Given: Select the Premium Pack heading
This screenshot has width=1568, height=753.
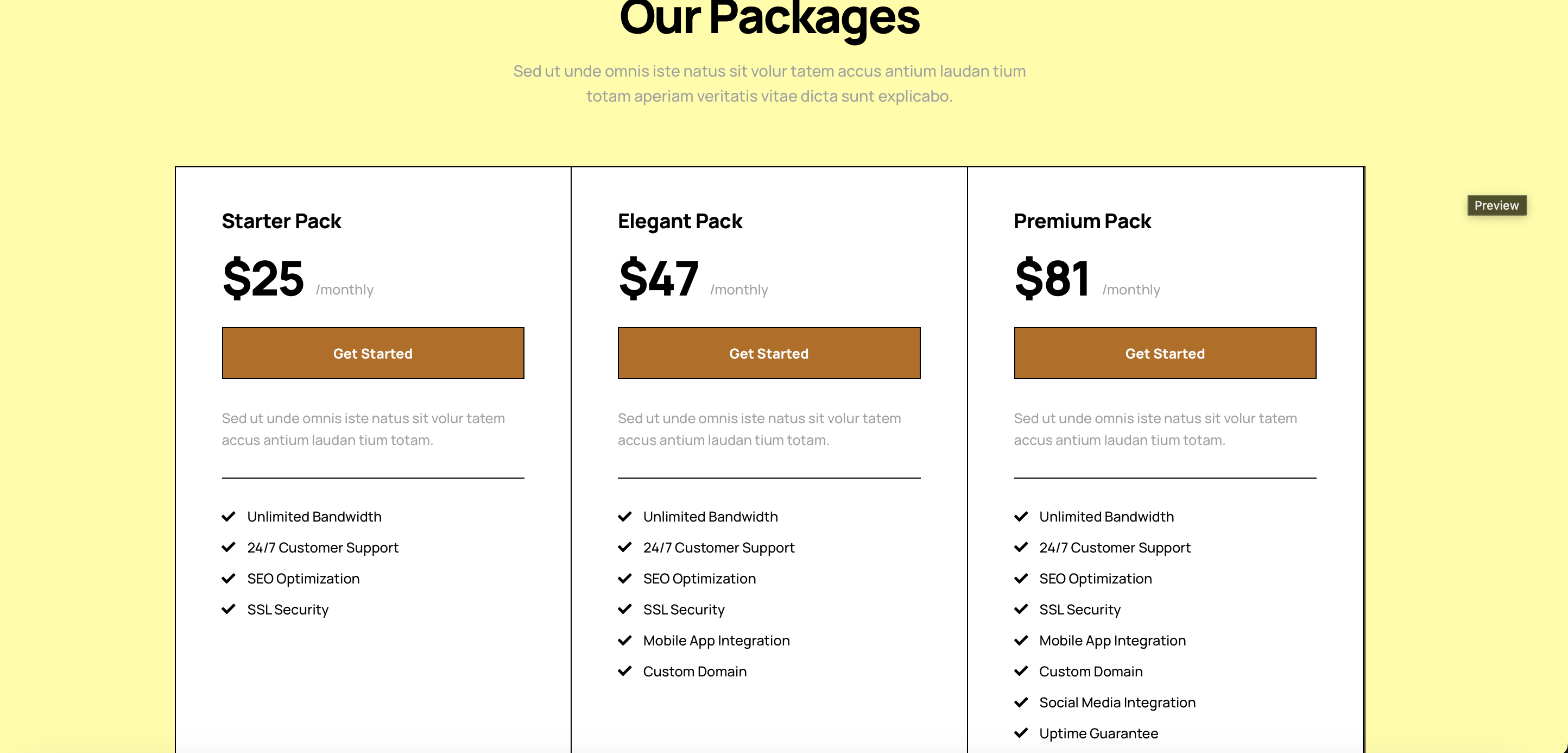Looking at the screenshot, I should pos(1082,221).
